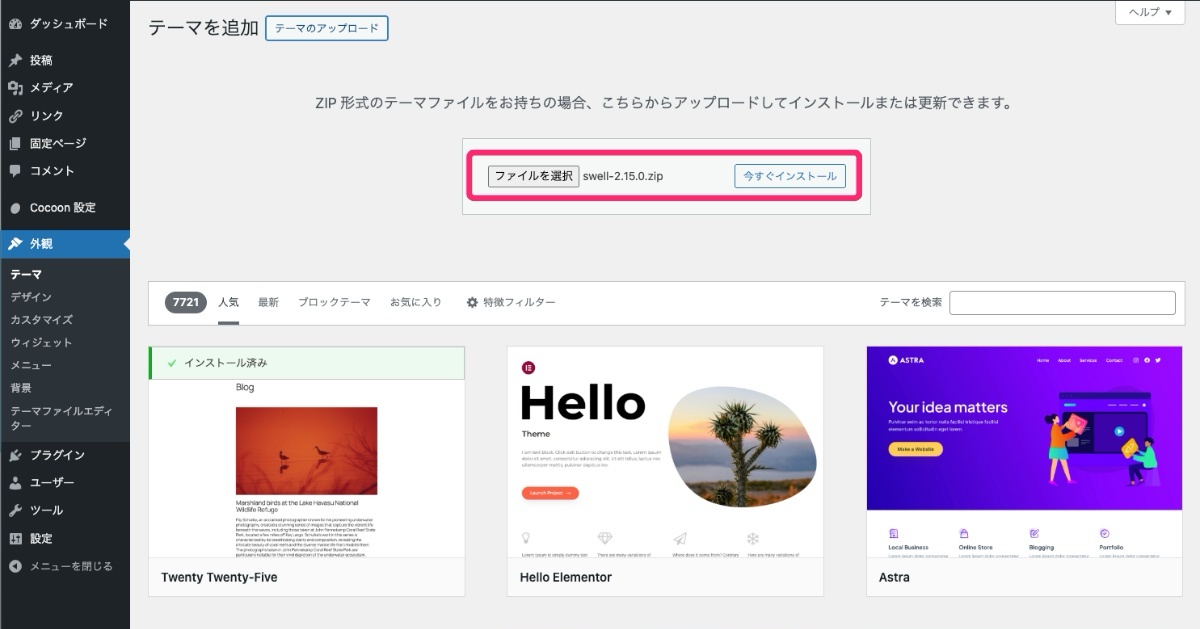Screen dimensions: 1200x629
Task: Open メディア via its camera icon
Action: [x=14, y=88]
